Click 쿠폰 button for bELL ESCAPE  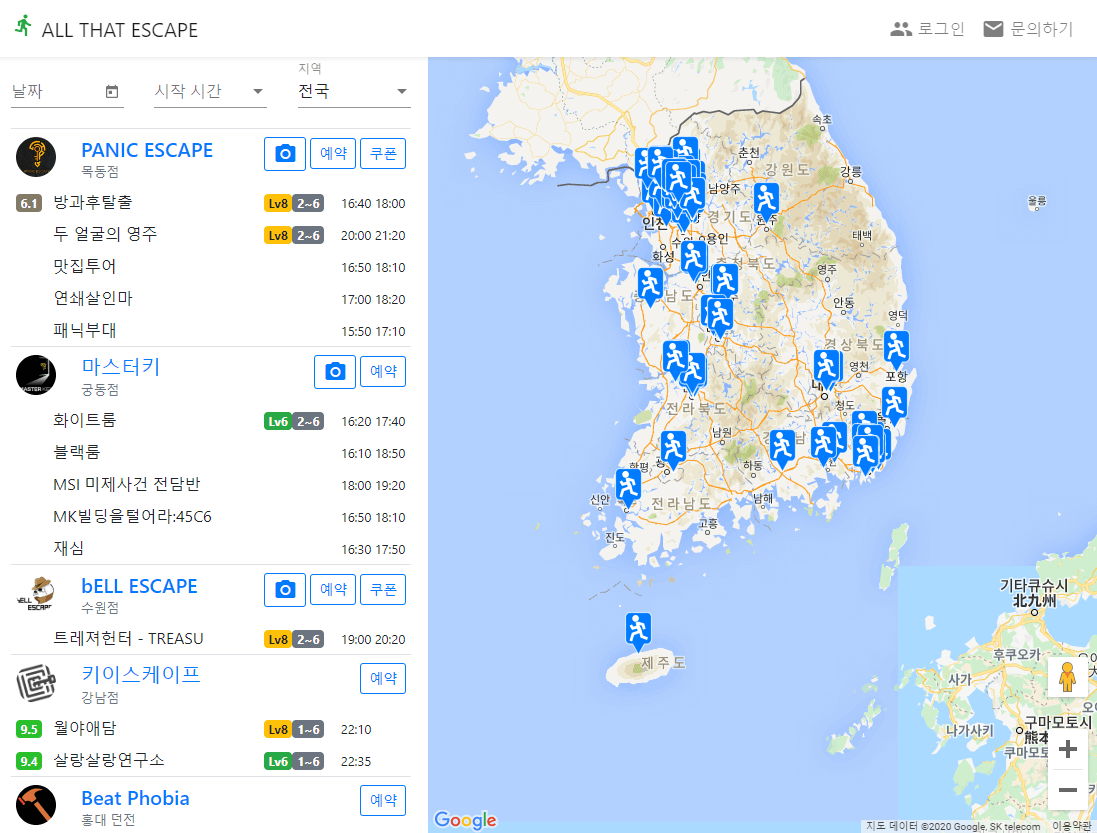coord(383,589)
